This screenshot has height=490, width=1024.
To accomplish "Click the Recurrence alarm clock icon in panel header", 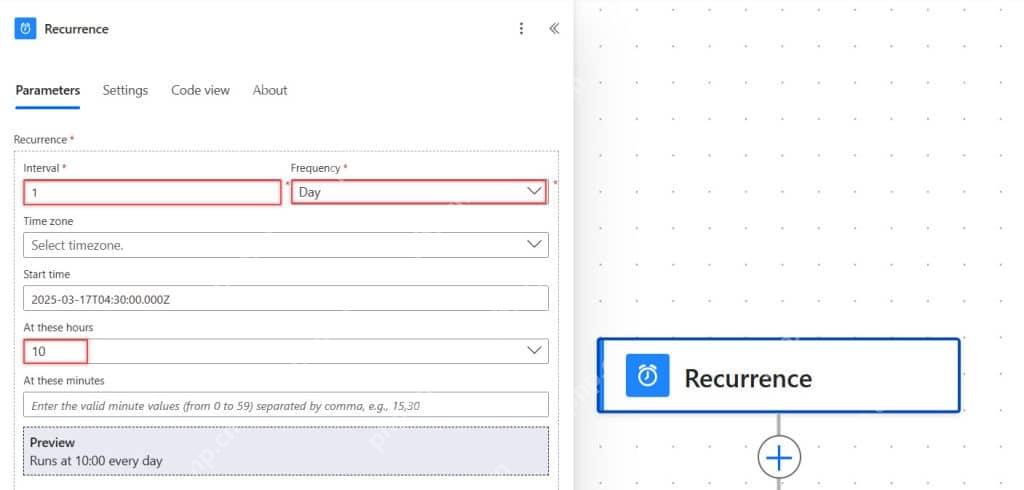I will pos(25,29).
